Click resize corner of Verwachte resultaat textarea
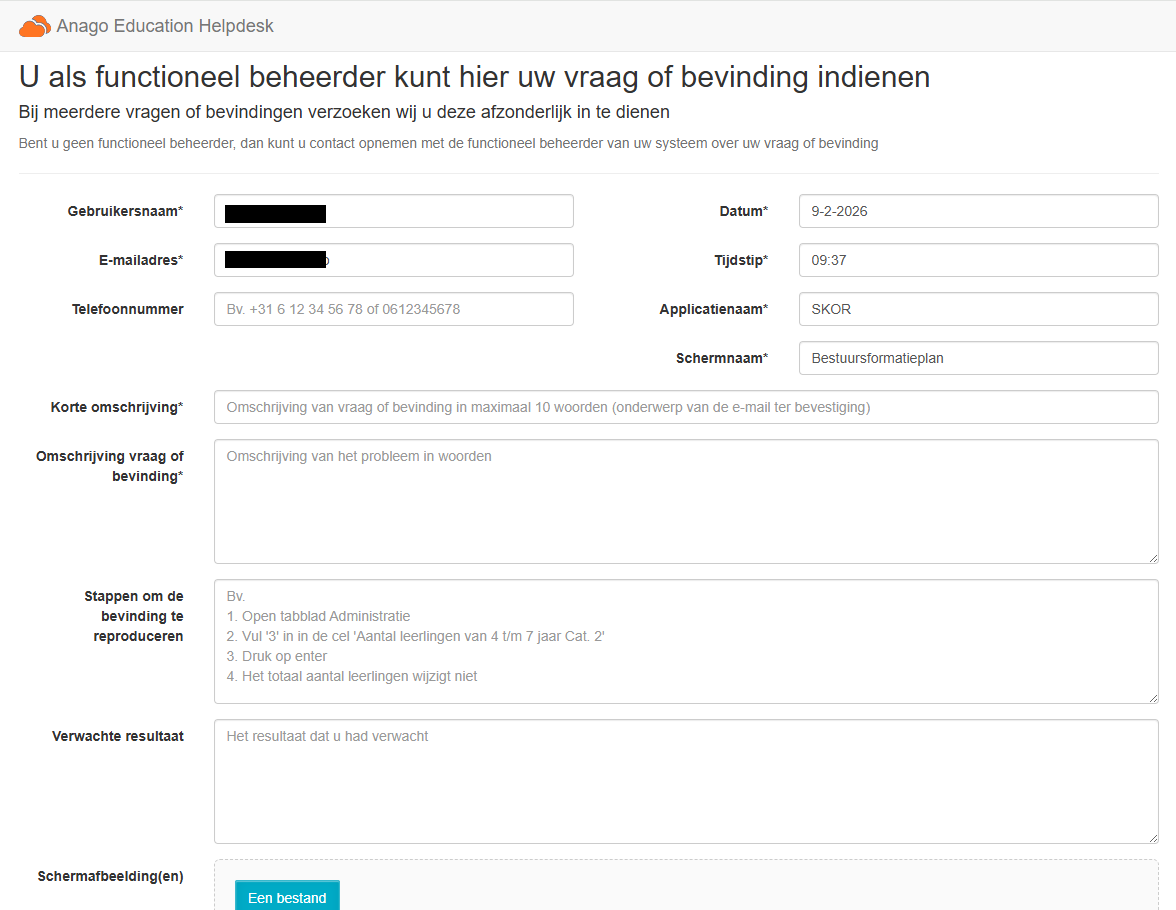The width and height of the screenshot is (1176, 910). point(1153,838)
